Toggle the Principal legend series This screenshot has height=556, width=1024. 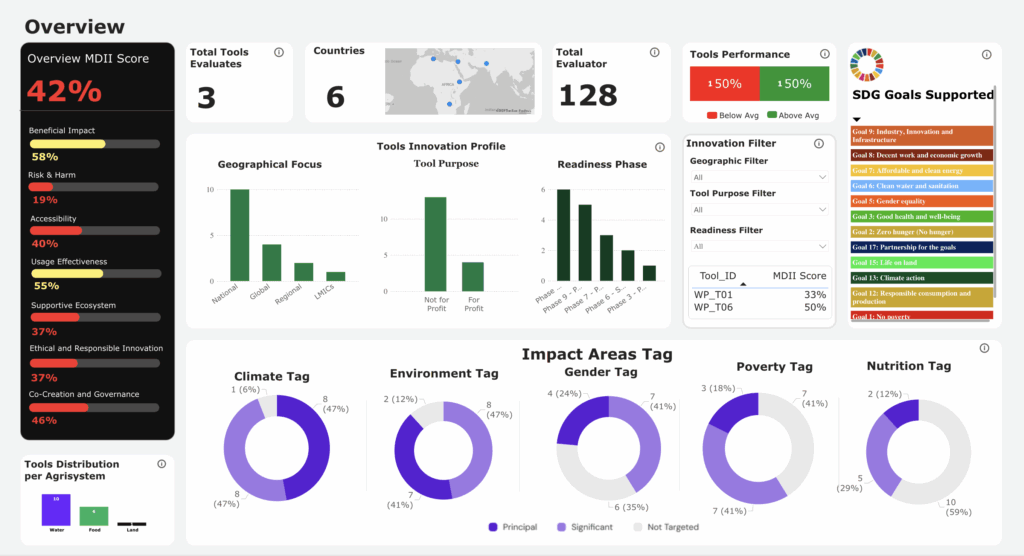point(513,527)
